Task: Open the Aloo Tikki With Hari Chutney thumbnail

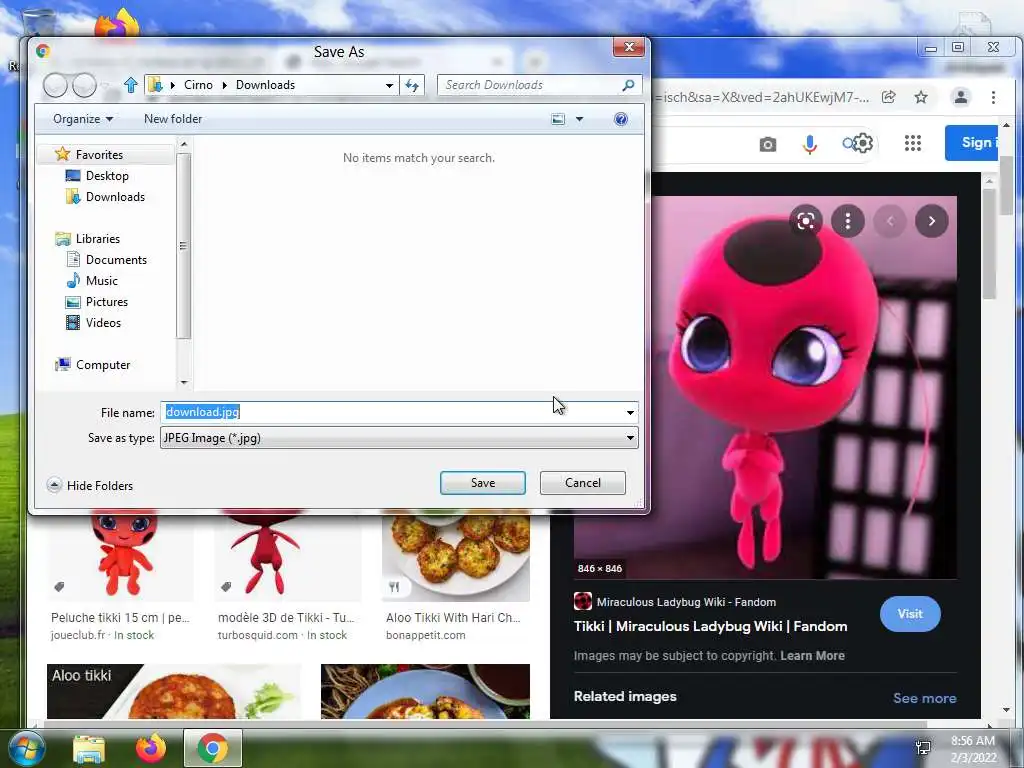Action: click(456, 556)
